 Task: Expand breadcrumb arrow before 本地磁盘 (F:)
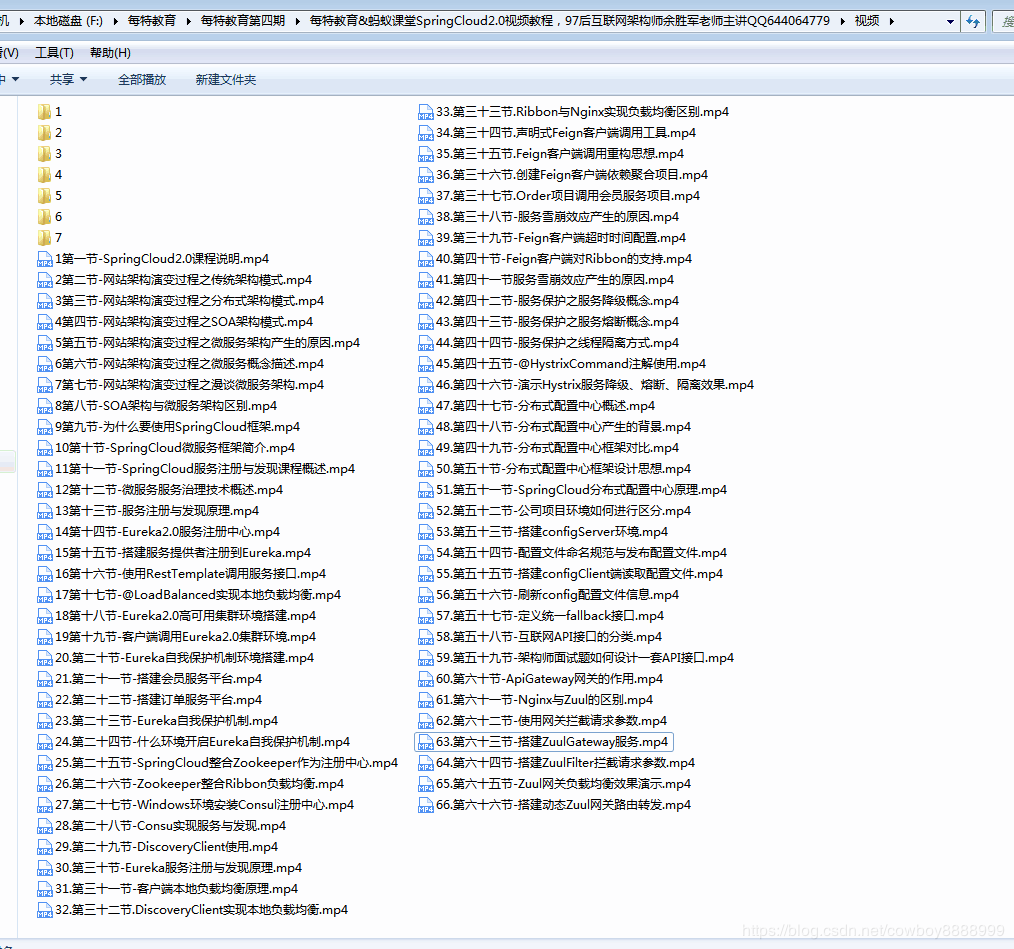[x=21, y=21]
